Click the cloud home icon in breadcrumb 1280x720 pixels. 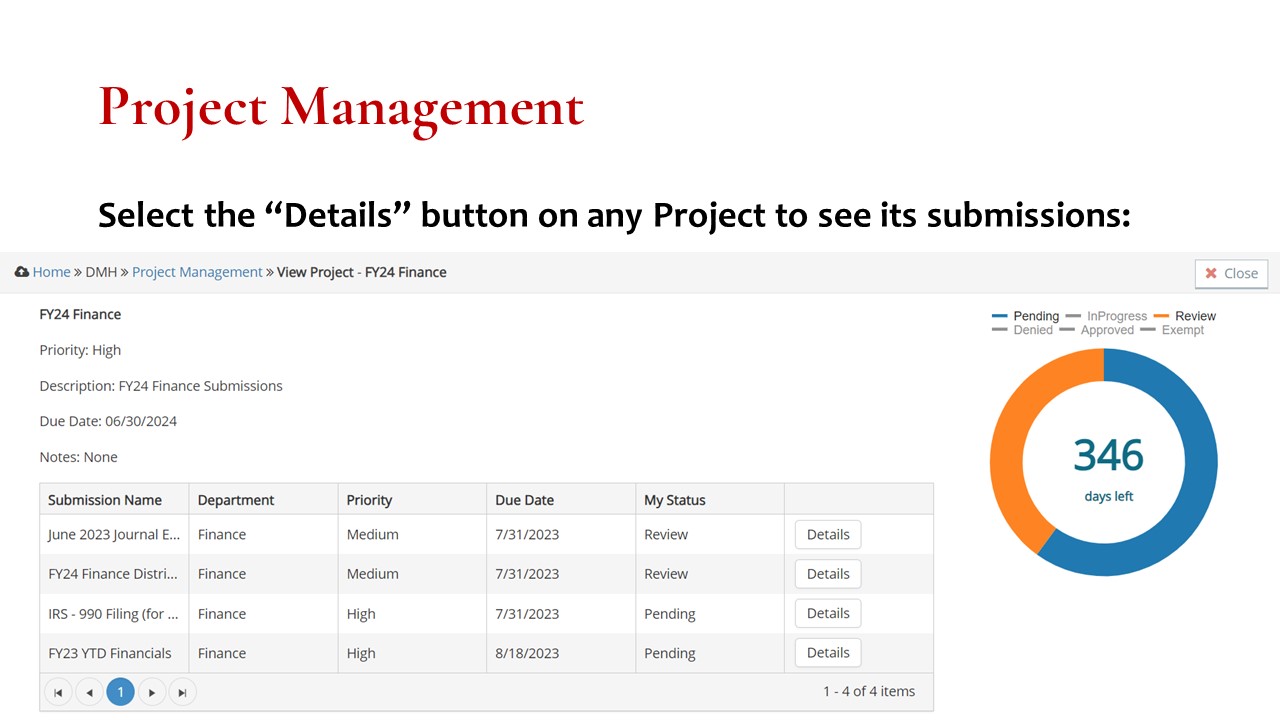click(x=22, y=272)
